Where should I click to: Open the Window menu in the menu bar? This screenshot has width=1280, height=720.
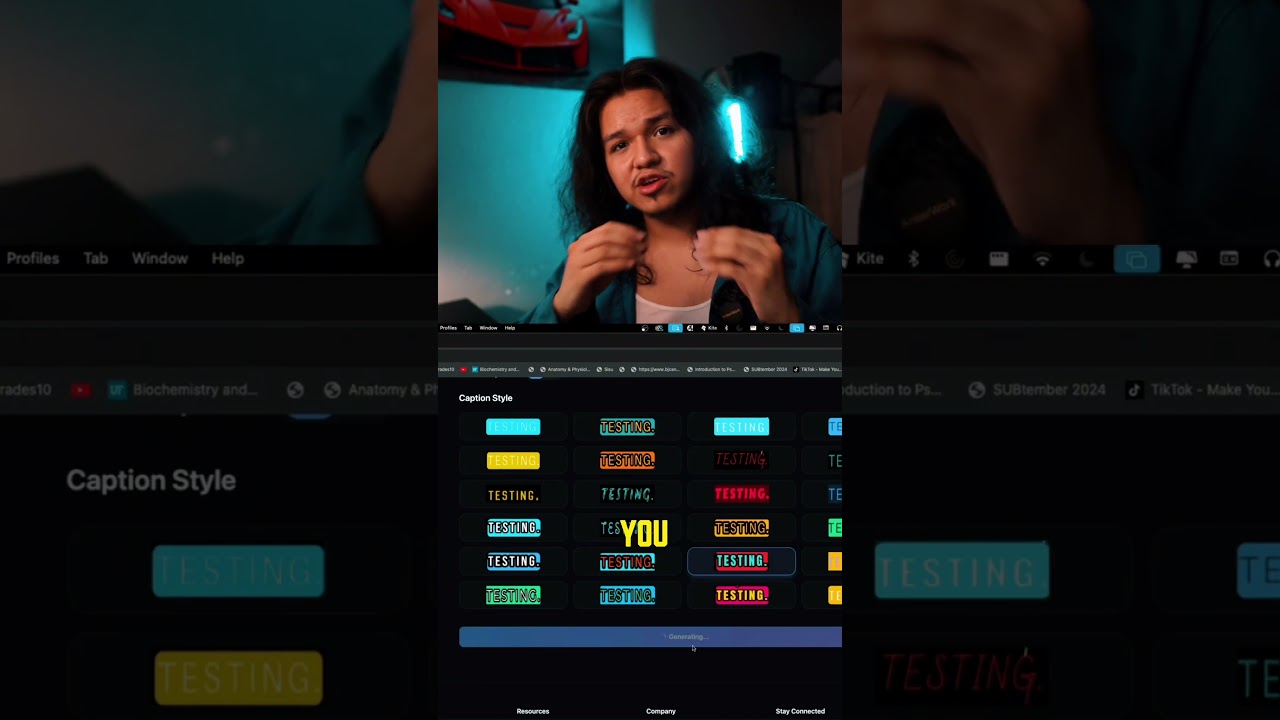pos(488,328)
